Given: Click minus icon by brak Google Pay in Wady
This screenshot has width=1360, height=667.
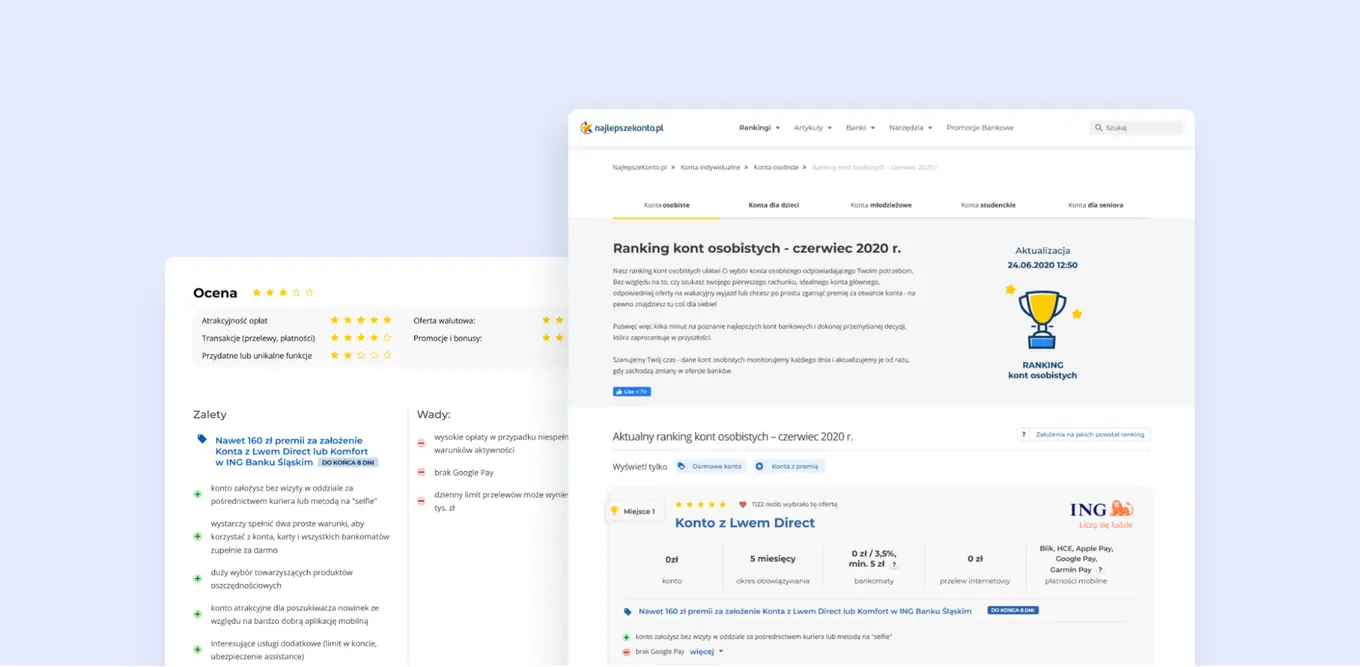Looking at the screenshot, I should tap(421, 472).
